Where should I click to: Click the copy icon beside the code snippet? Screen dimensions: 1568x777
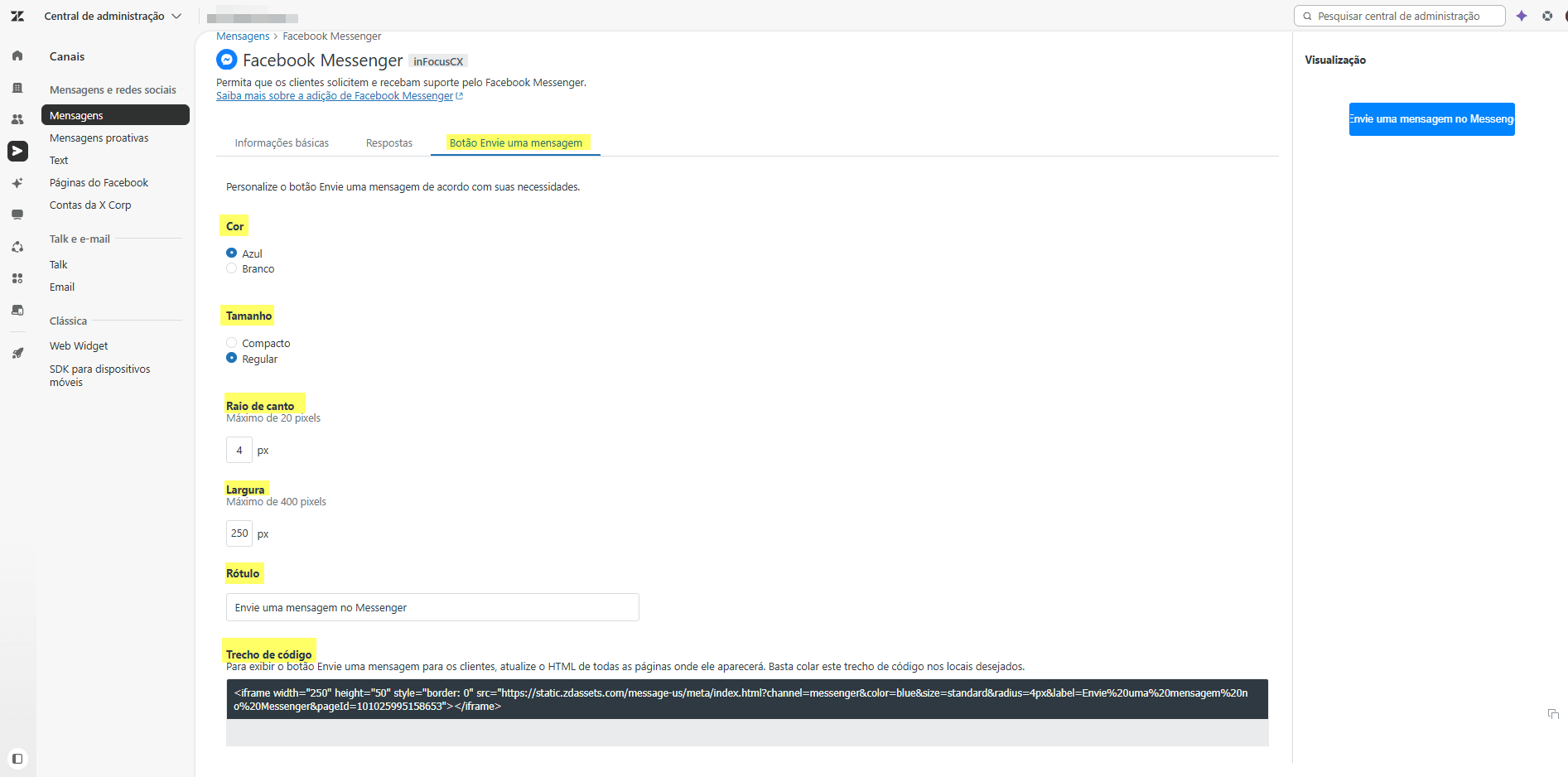coord(1553,714)
